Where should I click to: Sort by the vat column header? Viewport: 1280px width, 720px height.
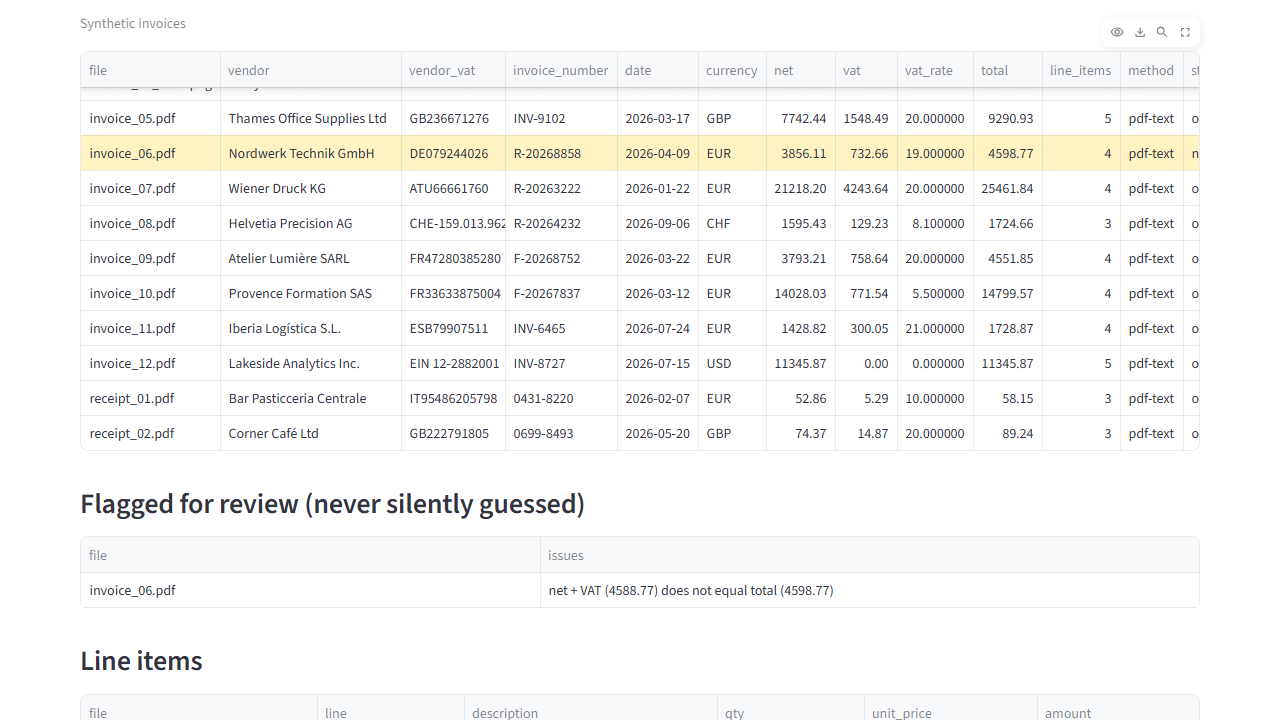click(x=866, y=70)
